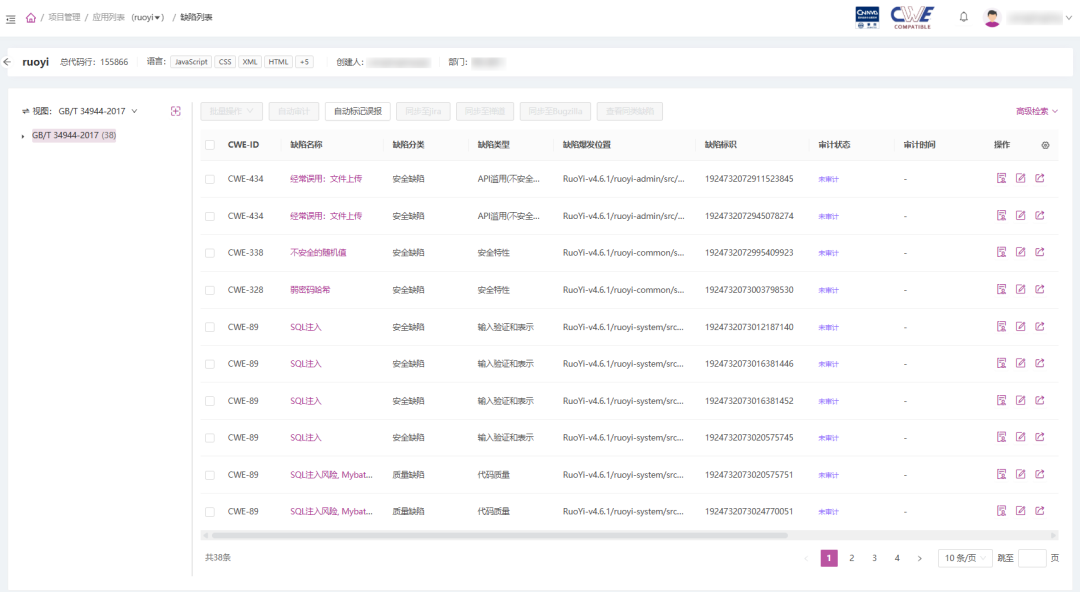
Task: Go to 项目管理 in the breadcrumb
Action: (x=64, y=18)
